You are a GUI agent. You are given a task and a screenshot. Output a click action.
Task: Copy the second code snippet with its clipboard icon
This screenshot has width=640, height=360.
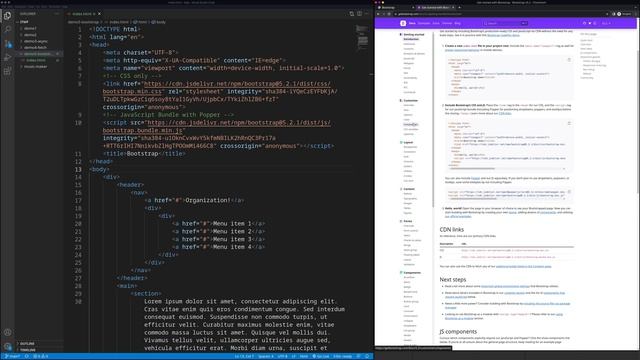click(x=569, y=123)
